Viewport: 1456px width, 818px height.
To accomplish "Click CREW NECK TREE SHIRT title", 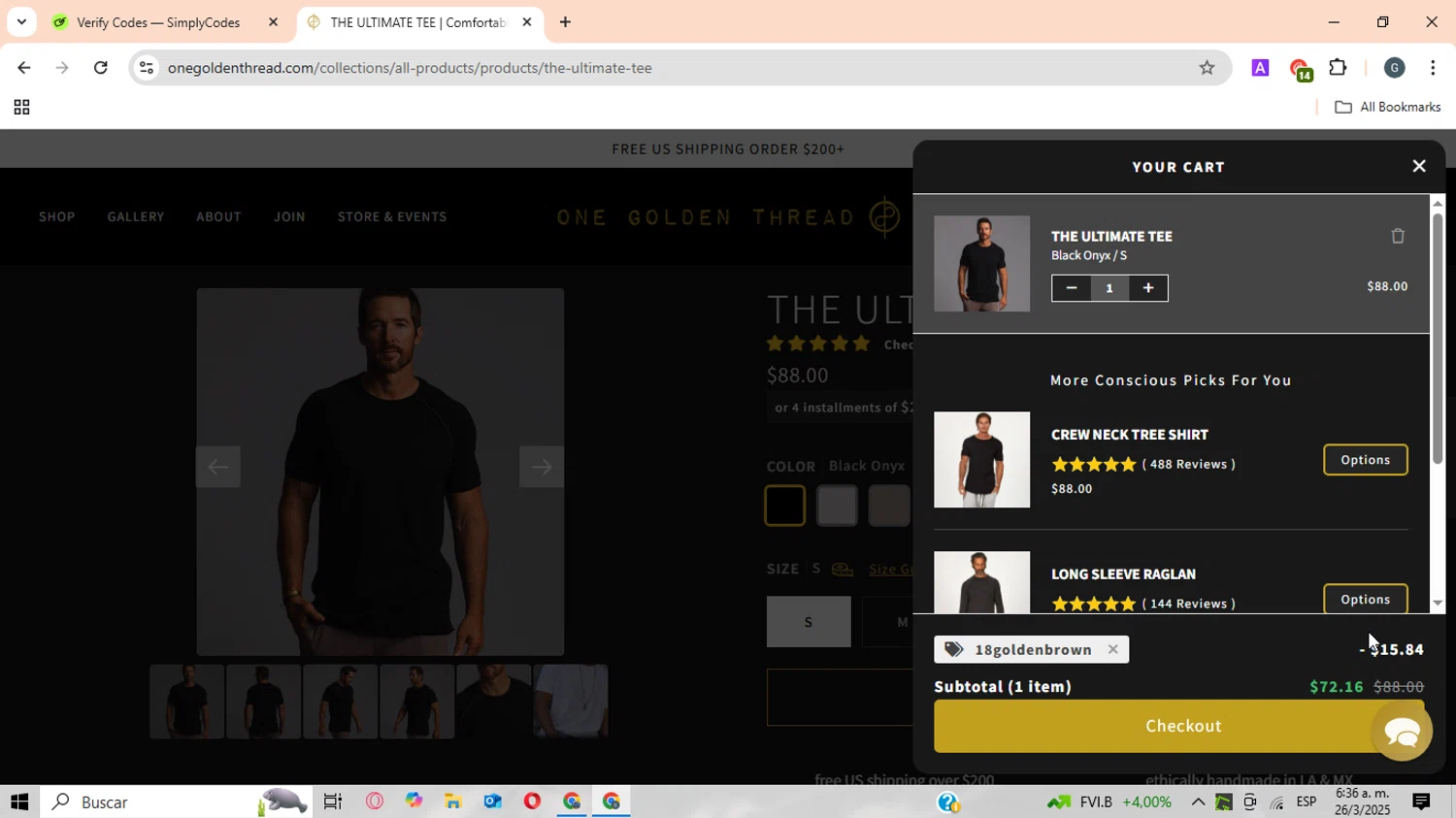I will coord(1130,435).
